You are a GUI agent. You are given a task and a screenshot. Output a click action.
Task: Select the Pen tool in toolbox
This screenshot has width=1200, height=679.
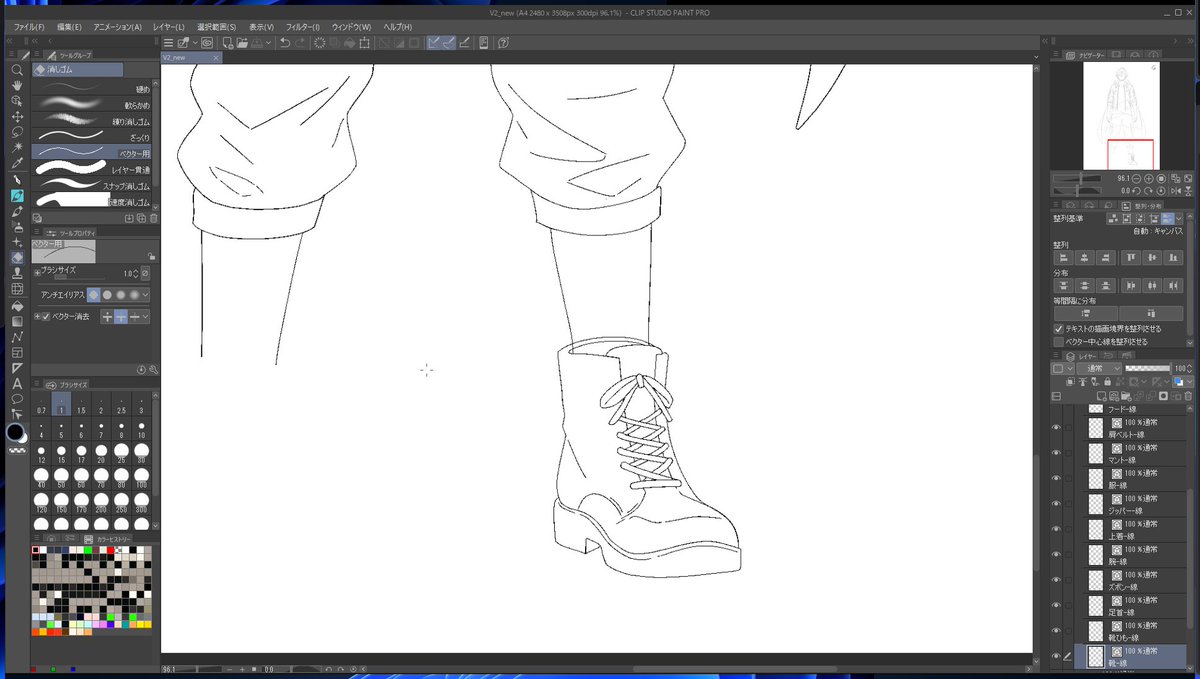(x=17, y=180)
